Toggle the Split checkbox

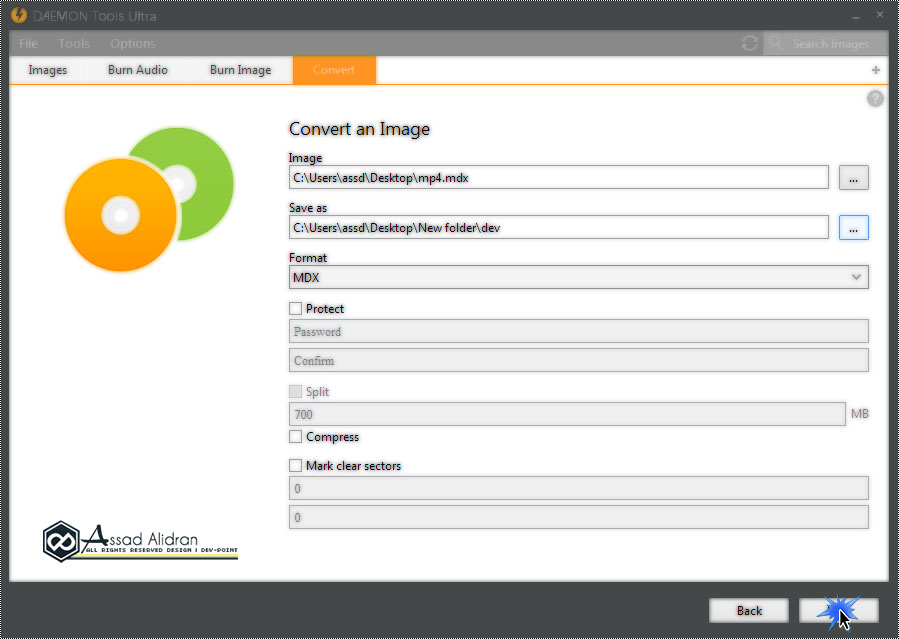[x=295, y=391]
